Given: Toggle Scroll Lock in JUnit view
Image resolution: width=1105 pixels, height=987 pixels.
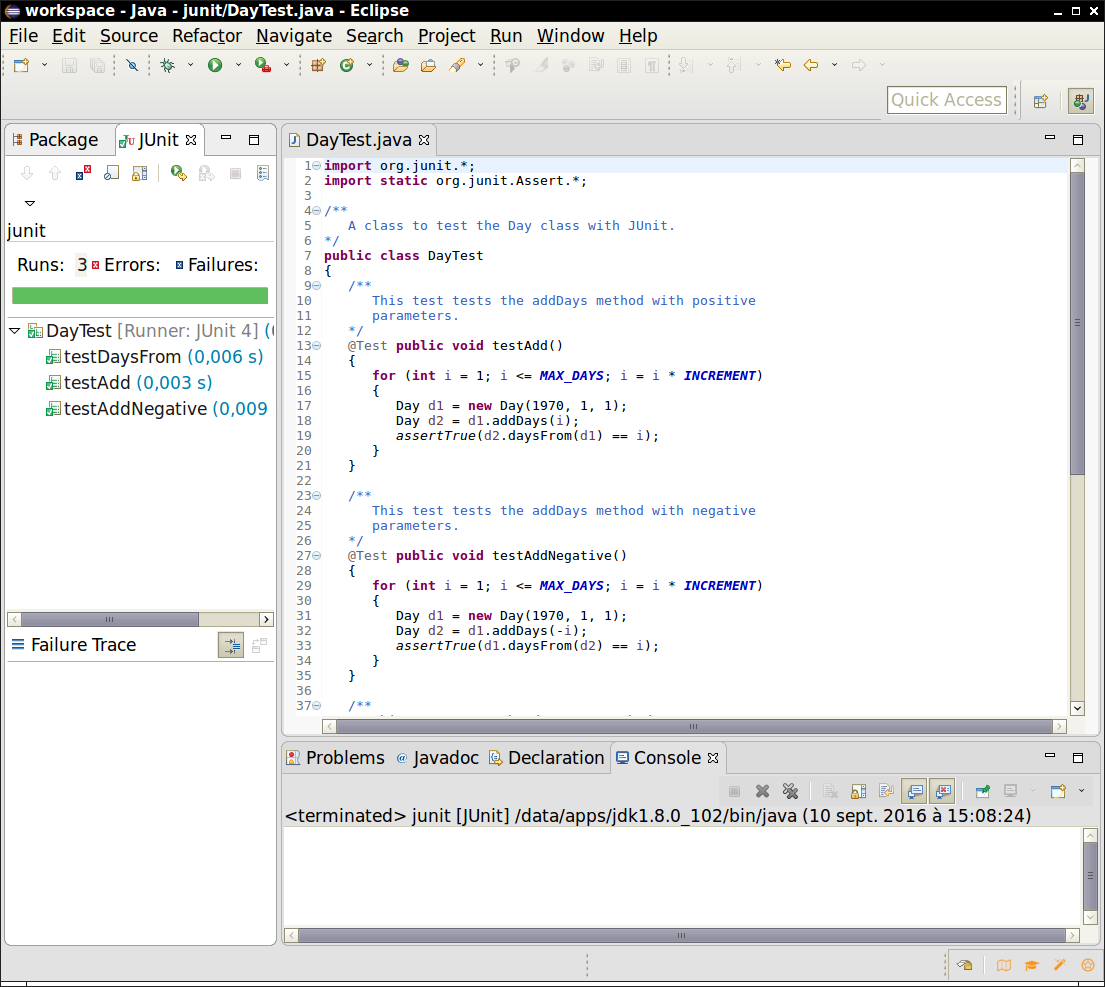Looking at the screenshot, I should coord(140,173).
